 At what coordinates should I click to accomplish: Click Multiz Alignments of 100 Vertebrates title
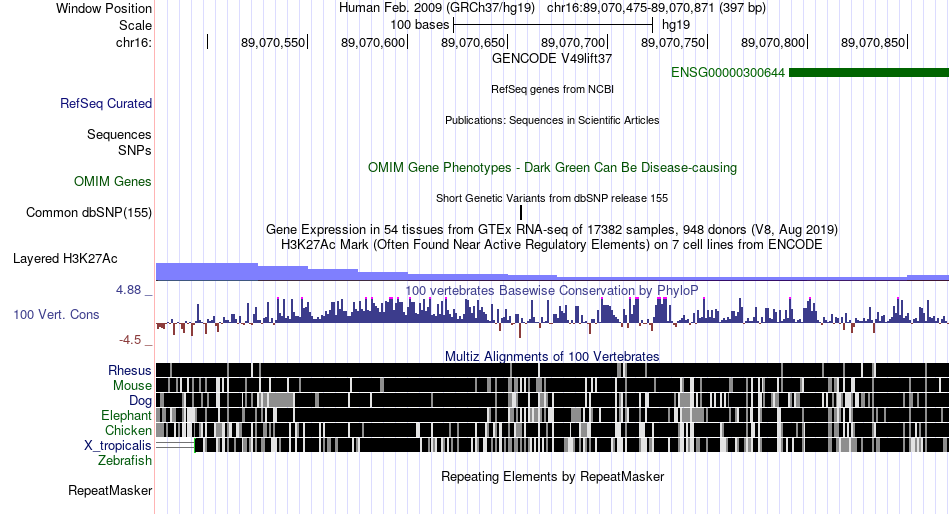[552, 356]
